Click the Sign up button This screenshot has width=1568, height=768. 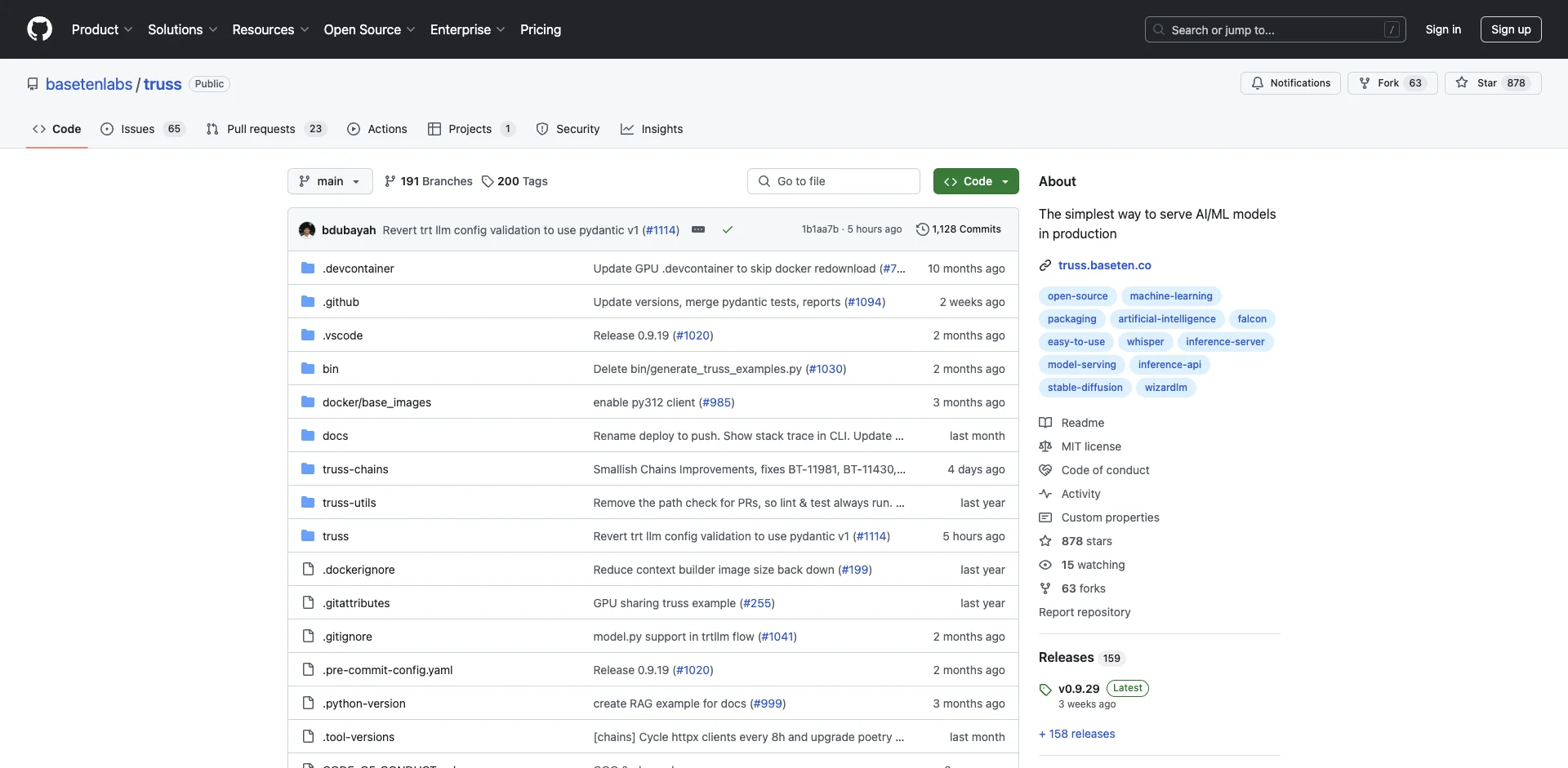[1511, 29]
